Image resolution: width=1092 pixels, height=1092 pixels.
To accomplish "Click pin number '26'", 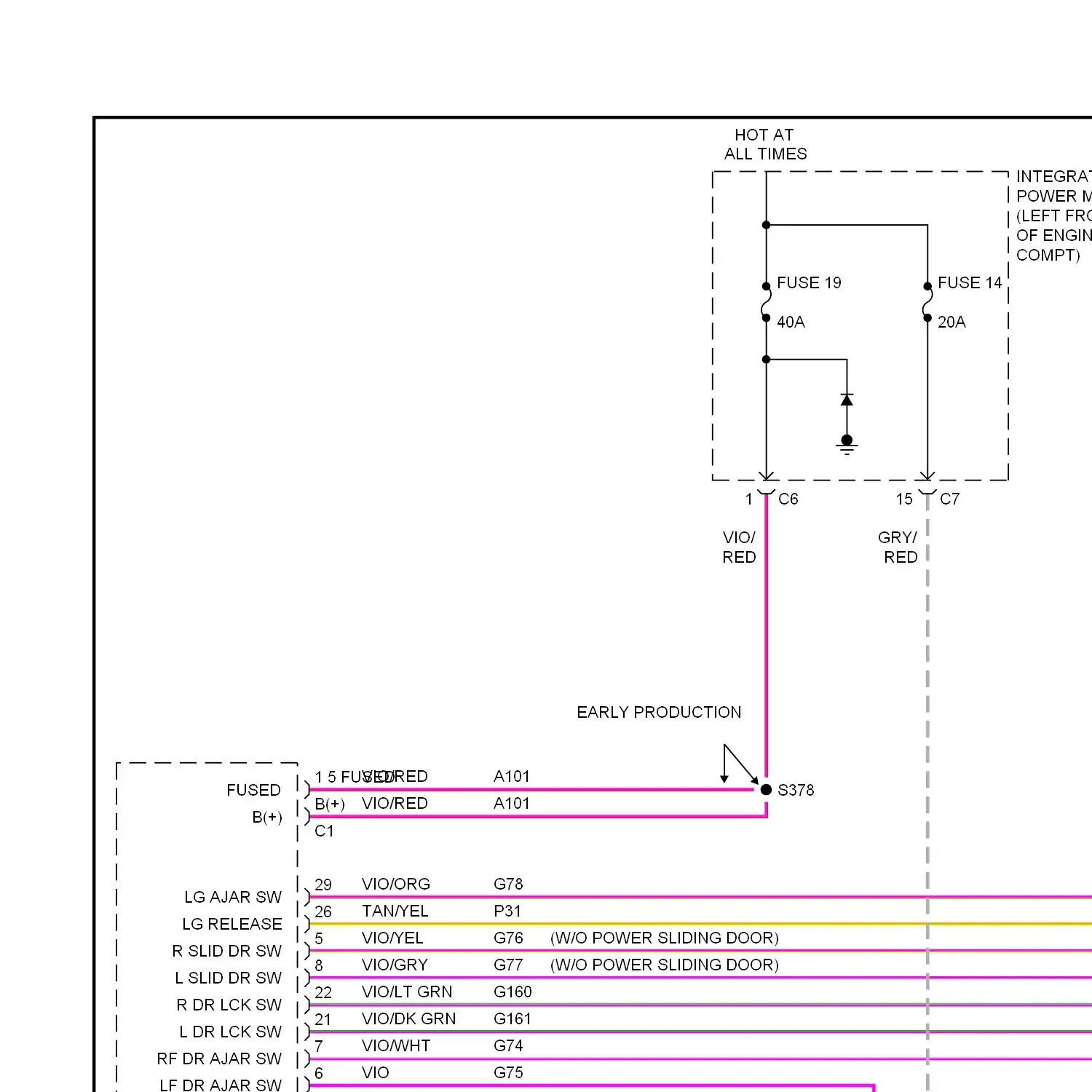I will click(x=323, y=911).
